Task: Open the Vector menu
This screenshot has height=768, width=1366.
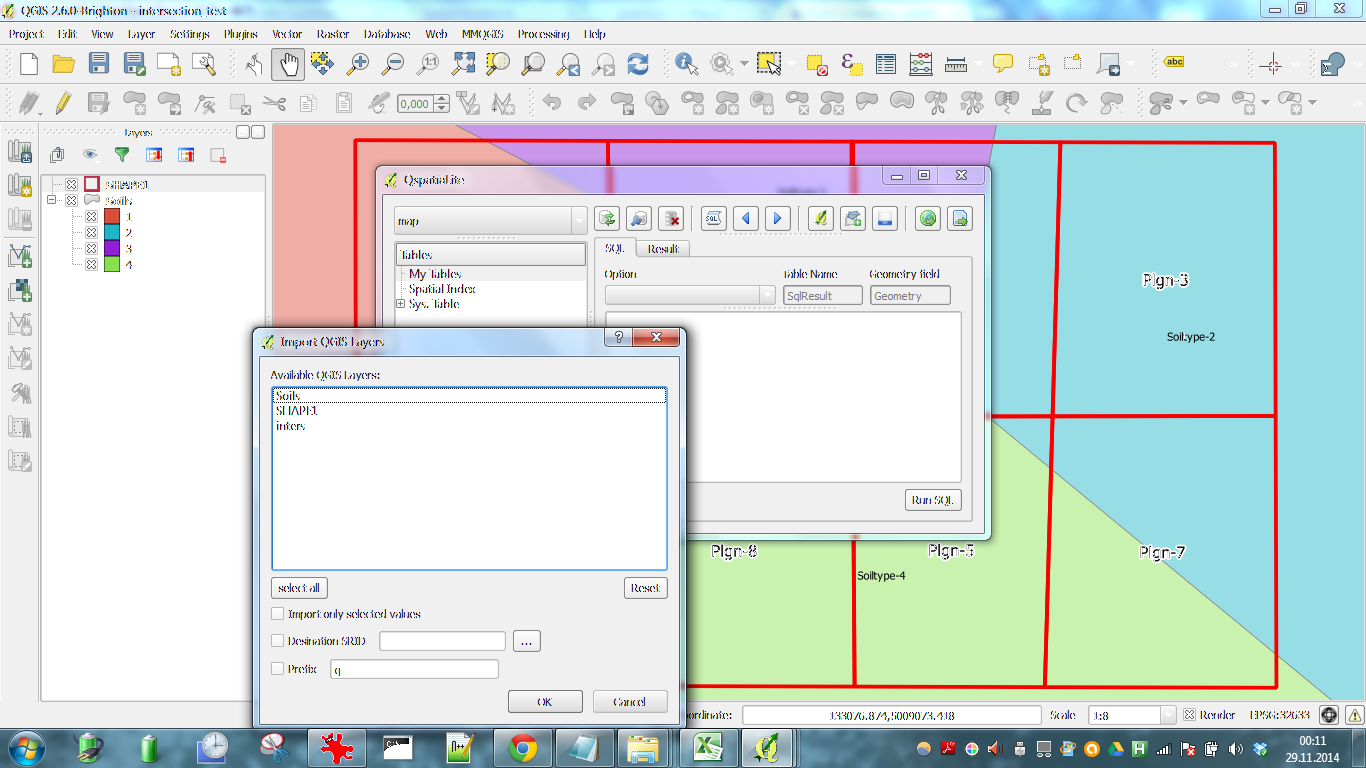Action: click(287, 34)
